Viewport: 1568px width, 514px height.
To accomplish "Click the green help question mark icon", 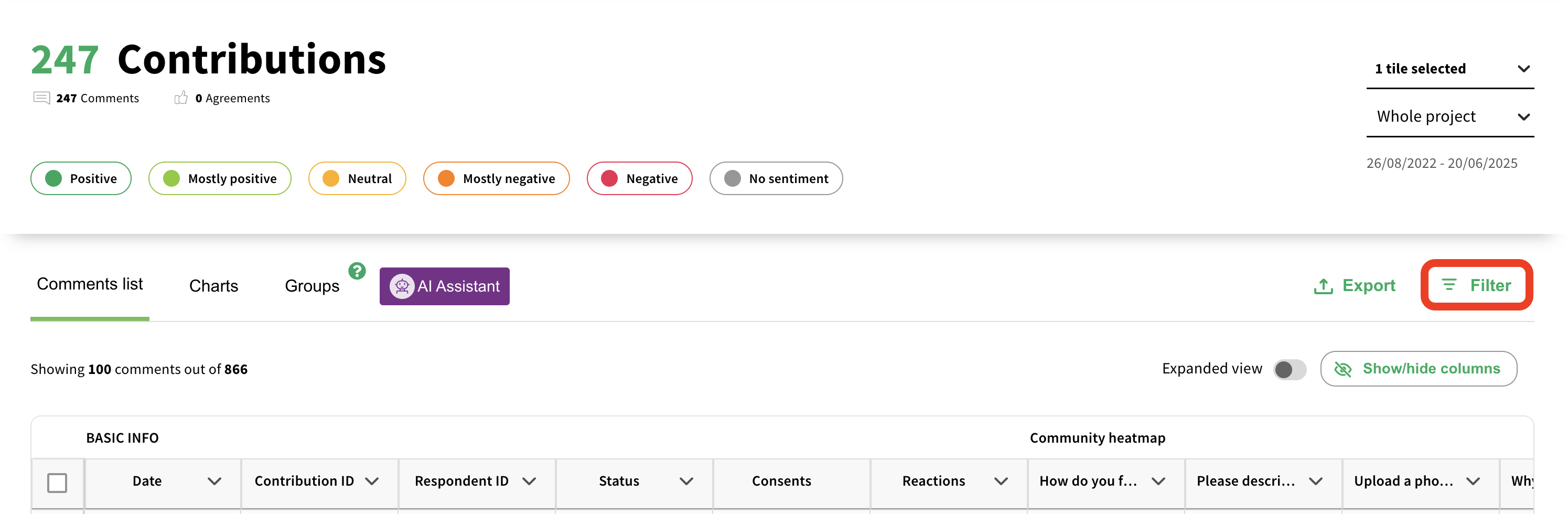I will [357, 271].
